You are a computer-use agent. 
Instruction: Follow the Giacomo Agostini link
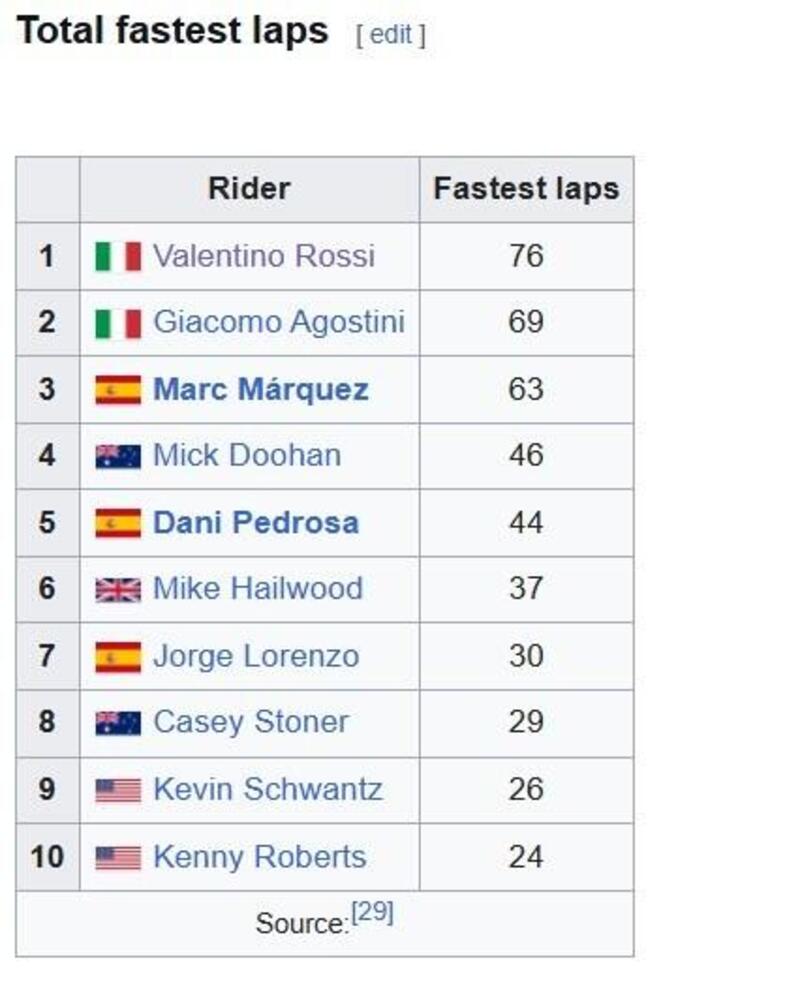point(279,323)
